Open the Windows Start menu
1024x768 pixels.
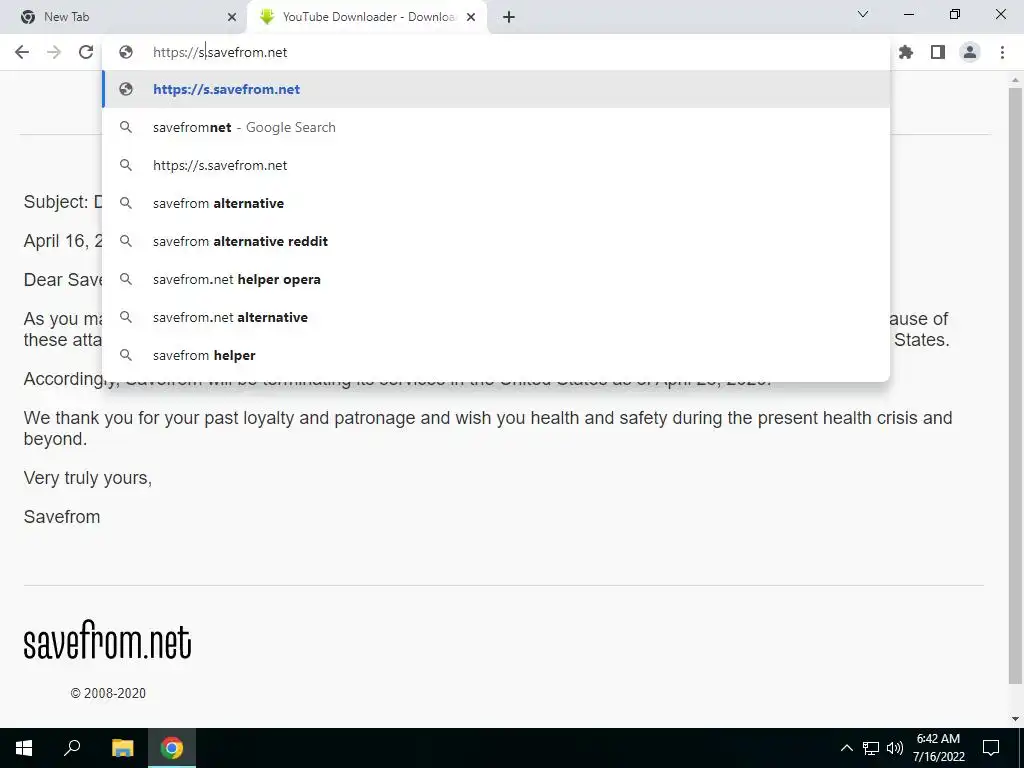tap(24, 748)
